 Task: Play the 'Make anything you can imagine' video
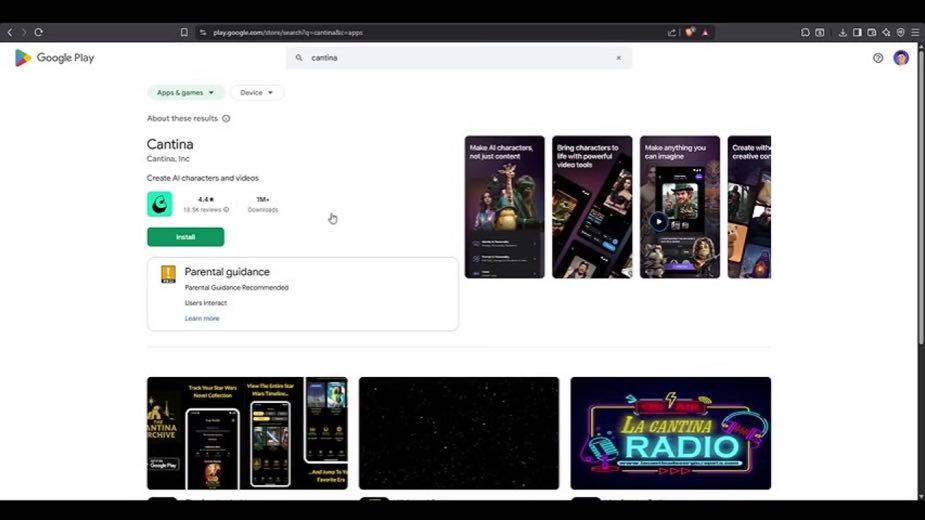[x=658, y=222]
